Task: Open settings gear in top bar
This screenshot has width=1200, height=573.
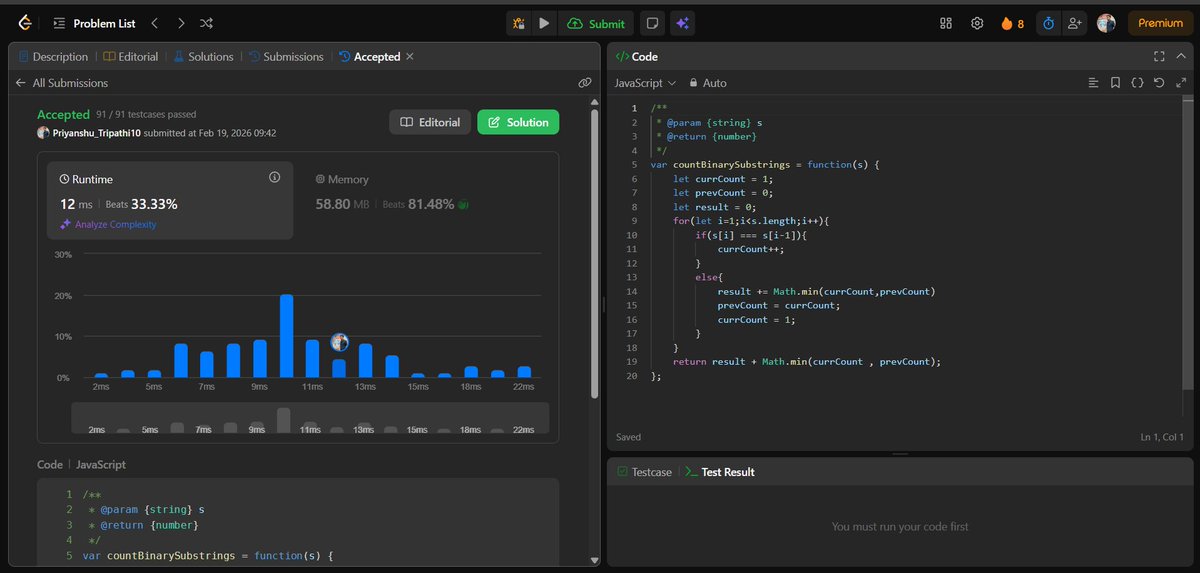Action: [977, 23]
